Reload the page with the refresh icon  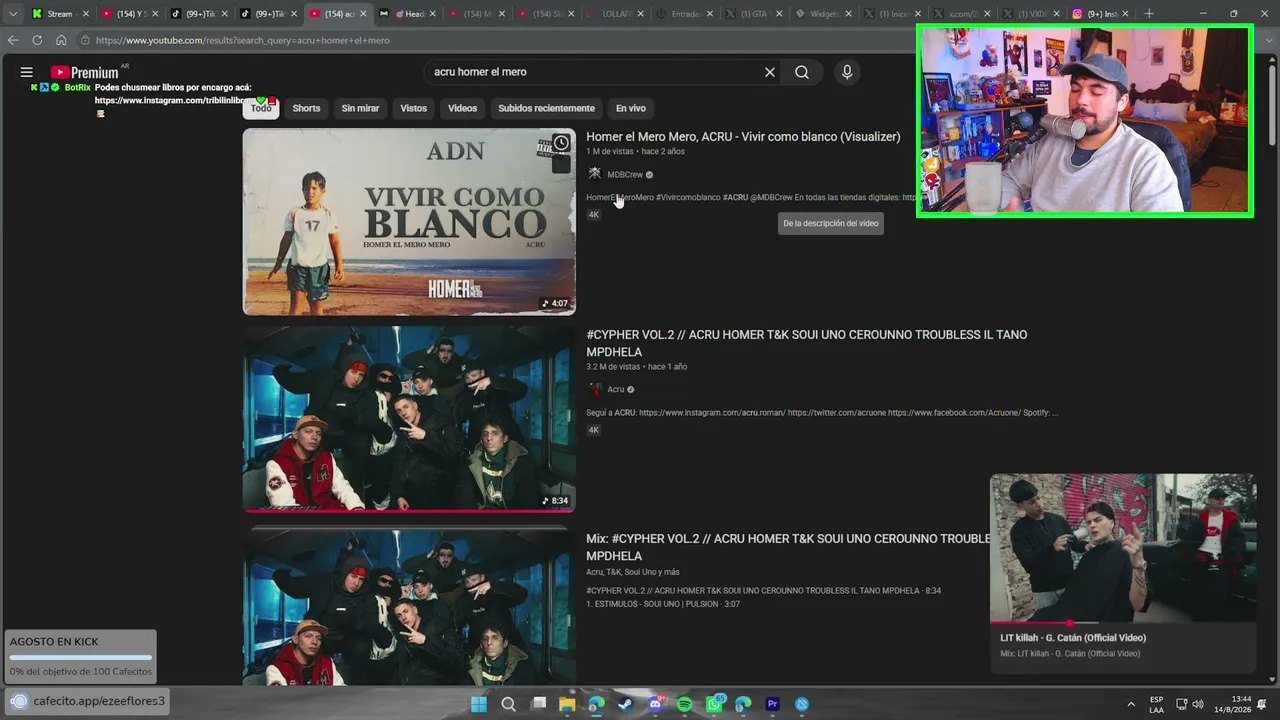37,40
